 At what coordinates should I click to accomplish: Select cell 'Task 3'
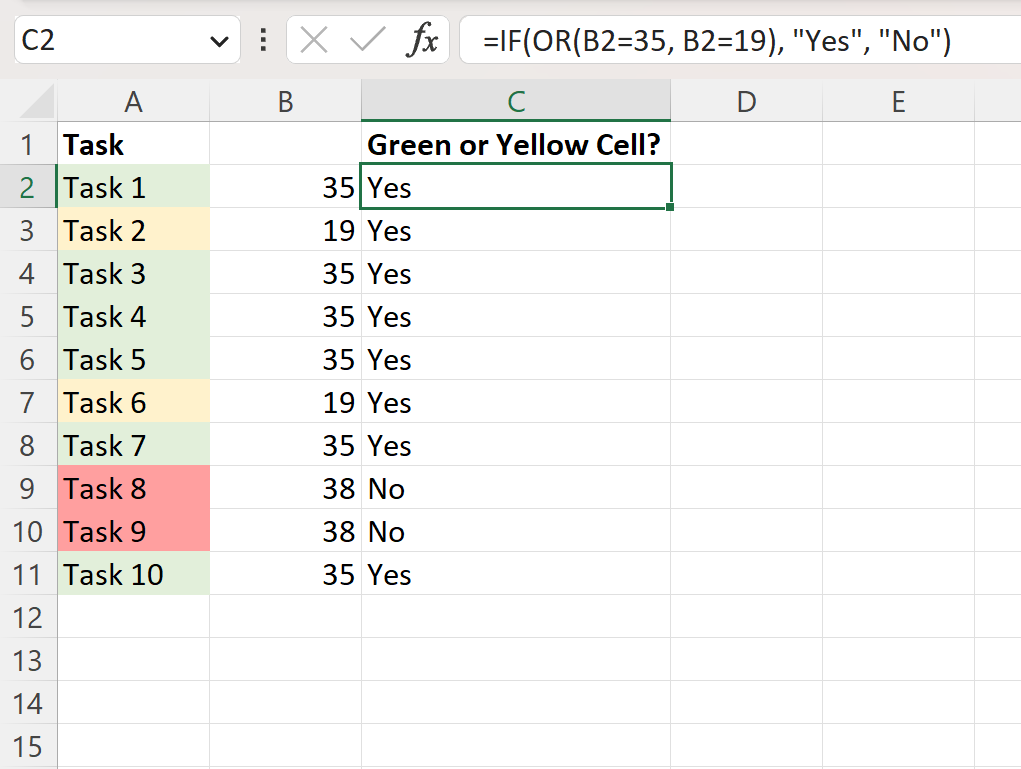(133, 273)
